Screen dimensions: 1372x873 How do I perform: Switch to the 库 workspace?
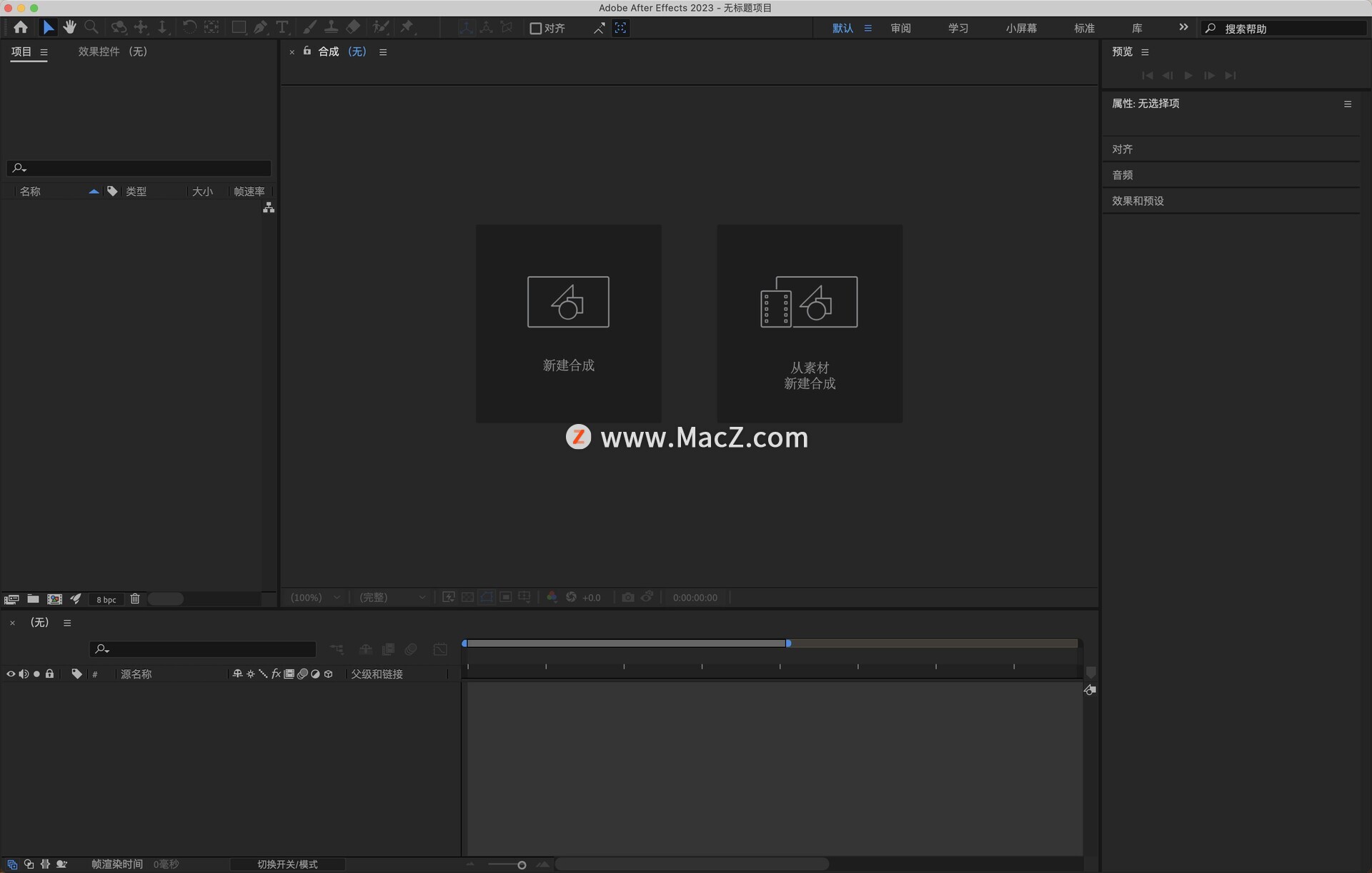click(x=1137, y=28)
